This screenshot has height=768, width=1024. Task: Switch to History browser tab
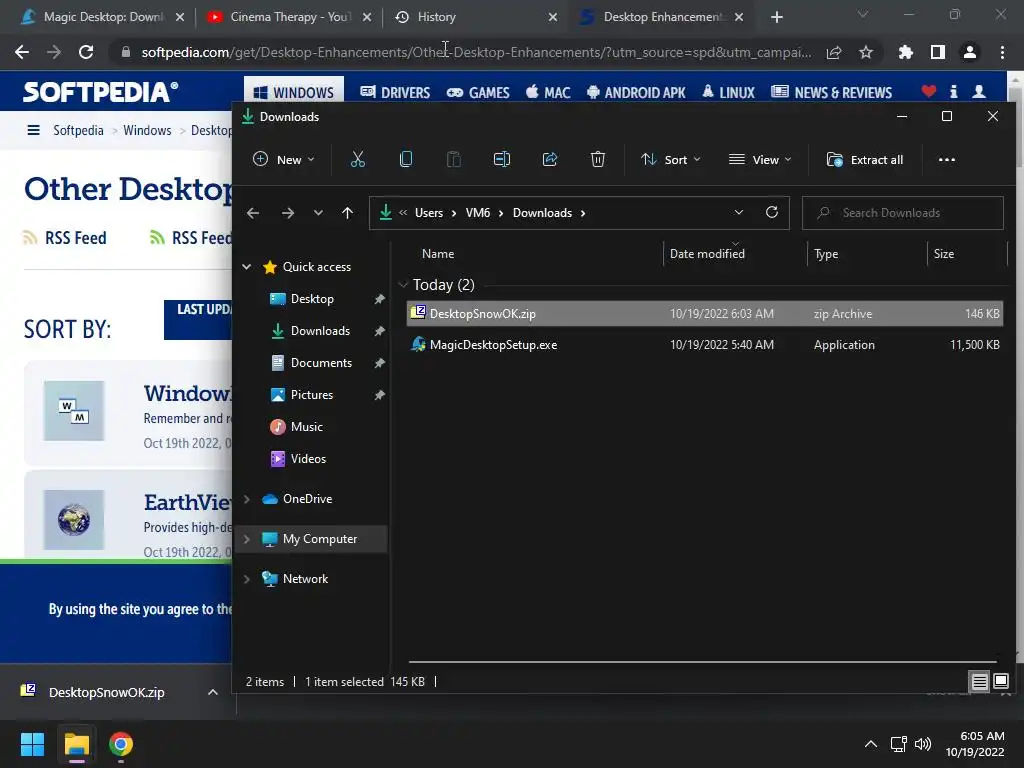[436, 17]
